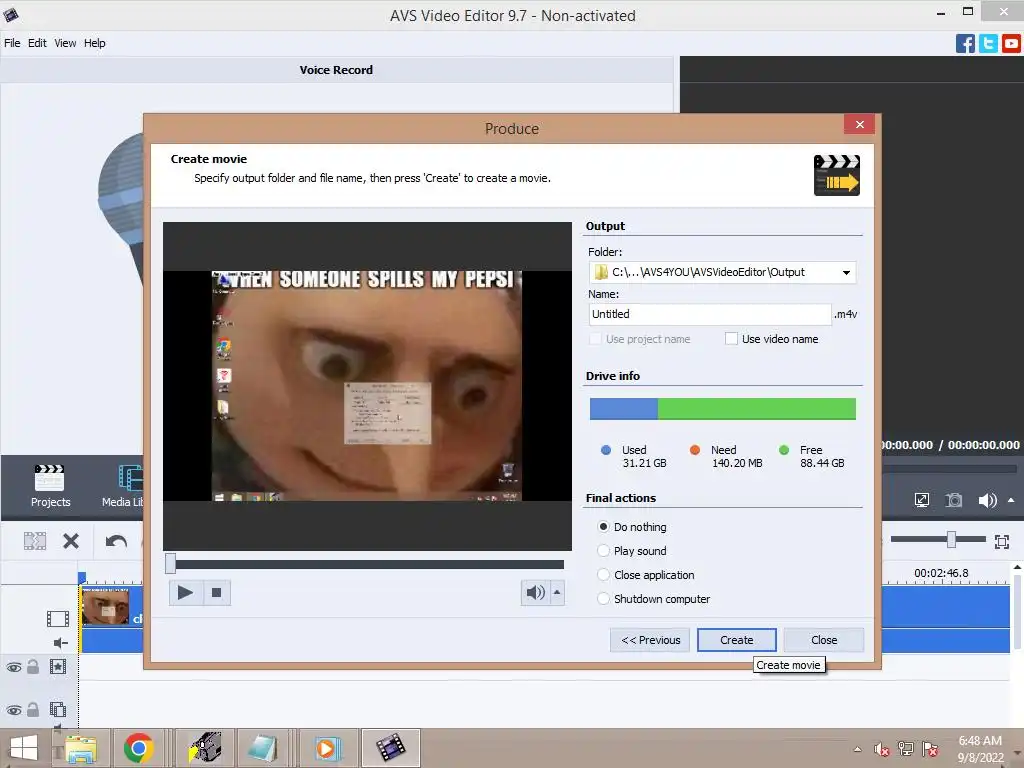Adjust the timeline zoom slider handle

[x=952, y=539]
